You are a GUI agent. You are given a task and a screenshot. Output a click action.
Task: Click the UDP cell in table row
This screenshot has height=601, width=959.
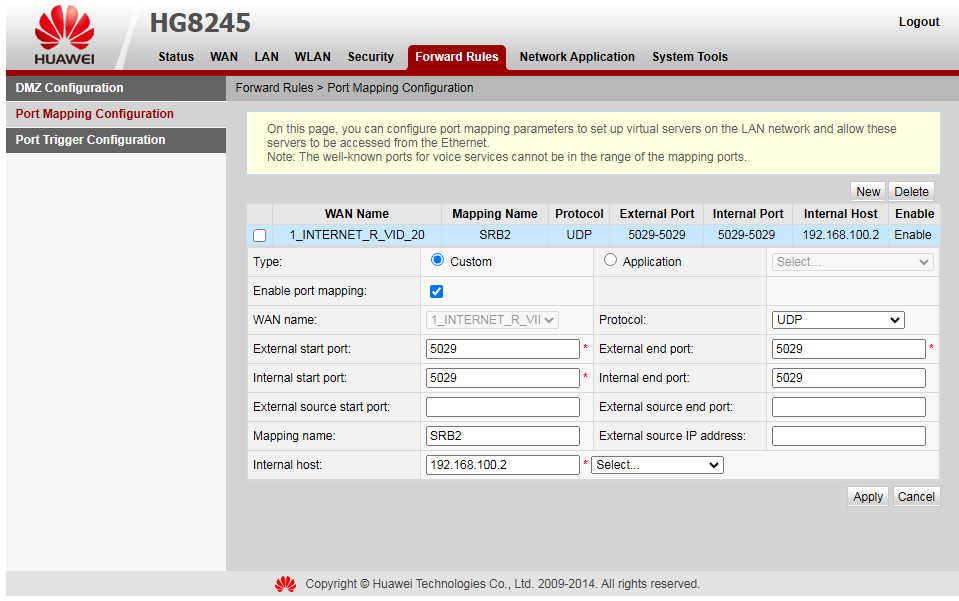579,235
